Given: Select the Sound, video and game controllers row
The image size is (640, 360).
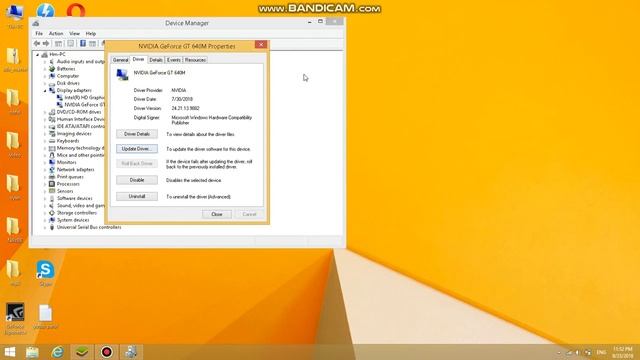Looking at the screenshot, I should point(76,206).
